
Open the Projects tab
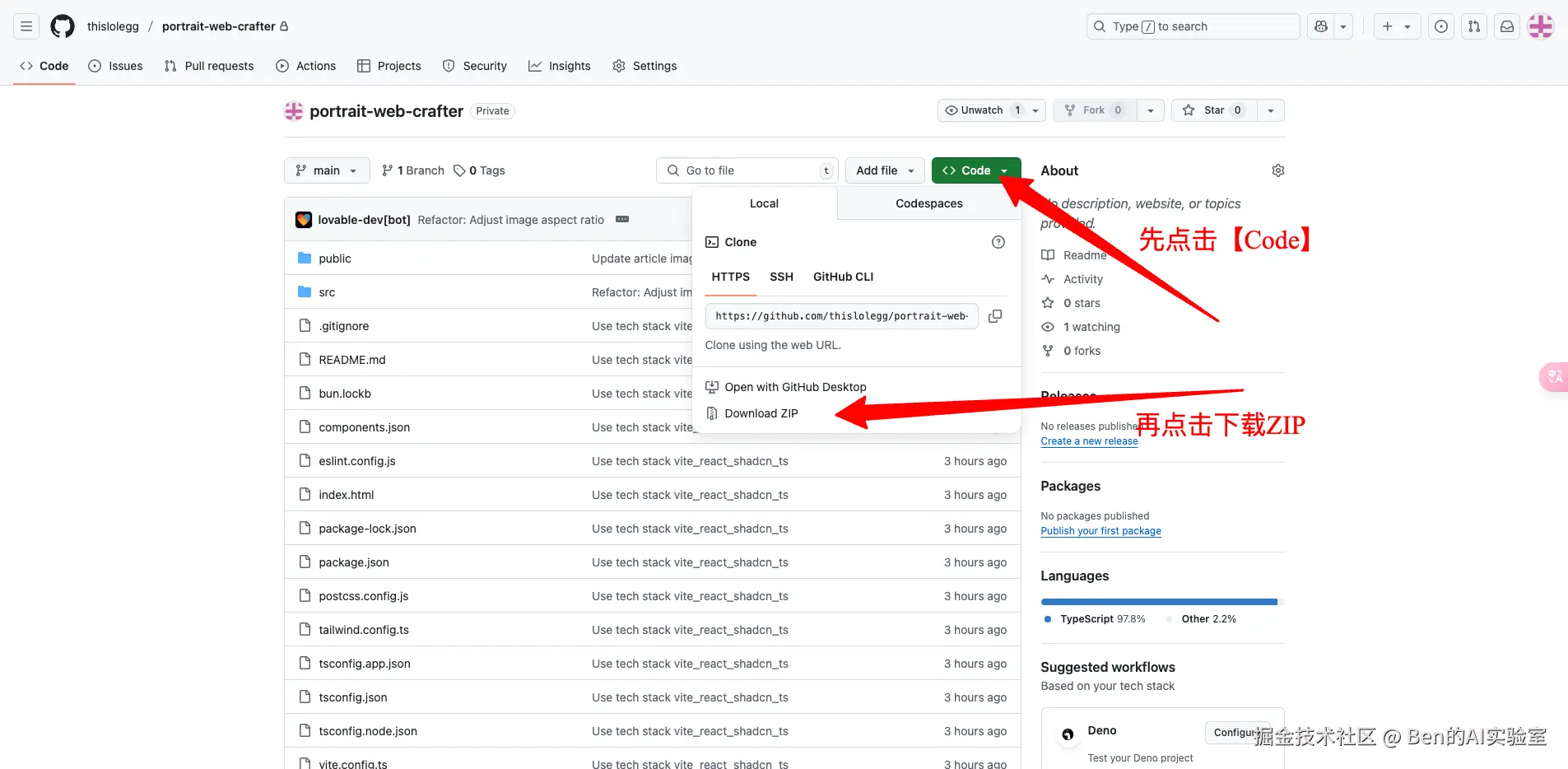[x=389, y=66]
